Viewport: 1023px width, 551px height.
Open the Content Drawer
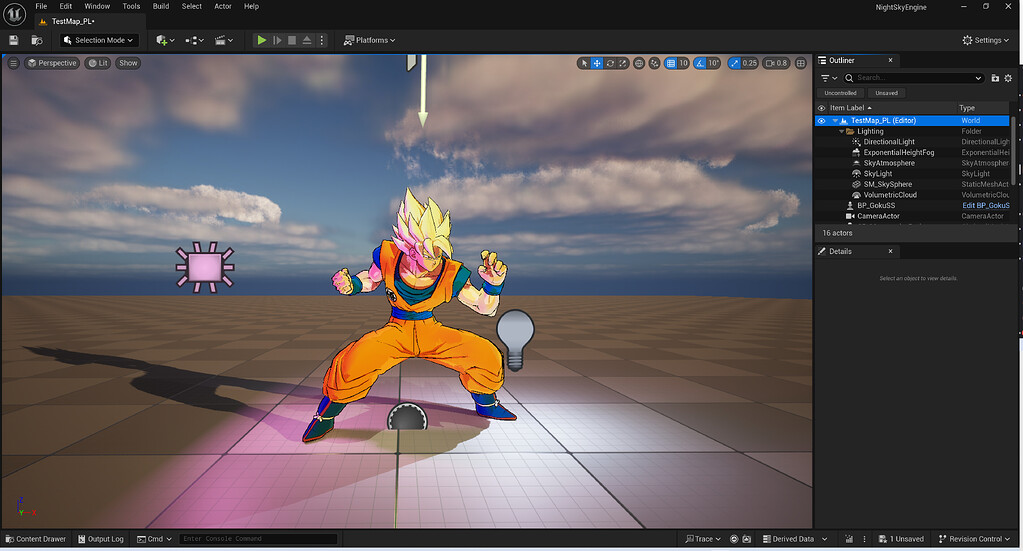(36, 539)
